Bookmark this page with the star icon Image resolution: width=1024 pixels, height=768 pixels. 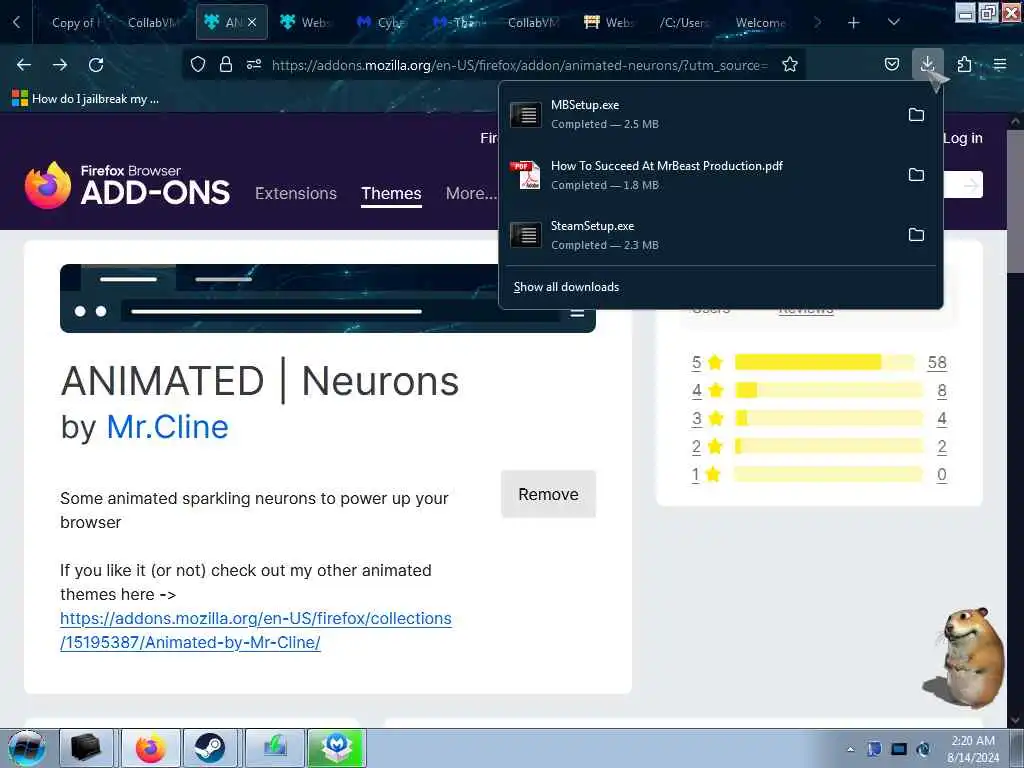point(790,64)
